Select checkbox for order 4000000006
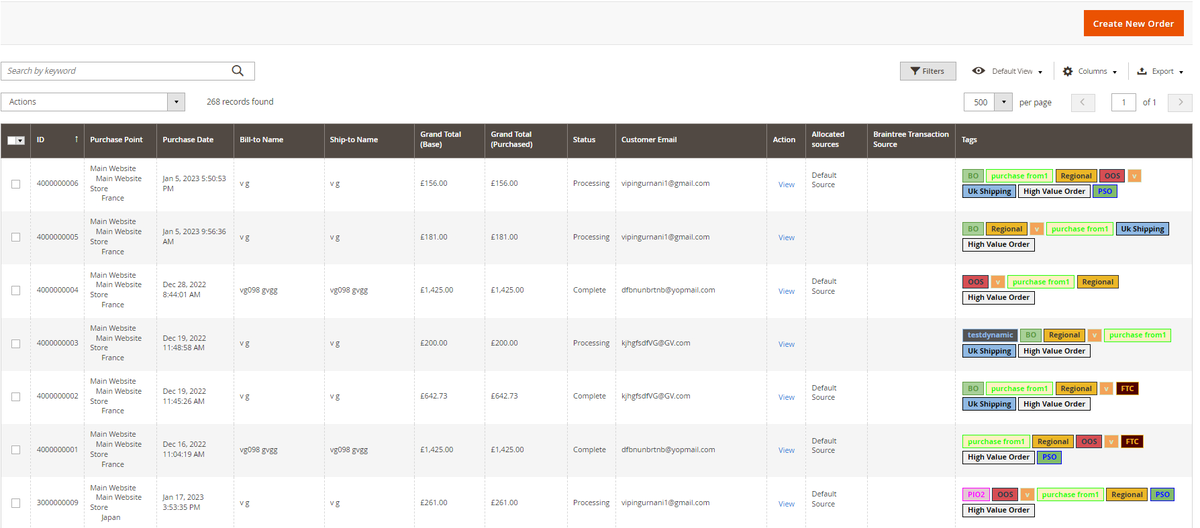This screenshot has width=1200, height=528. [15, 184]
